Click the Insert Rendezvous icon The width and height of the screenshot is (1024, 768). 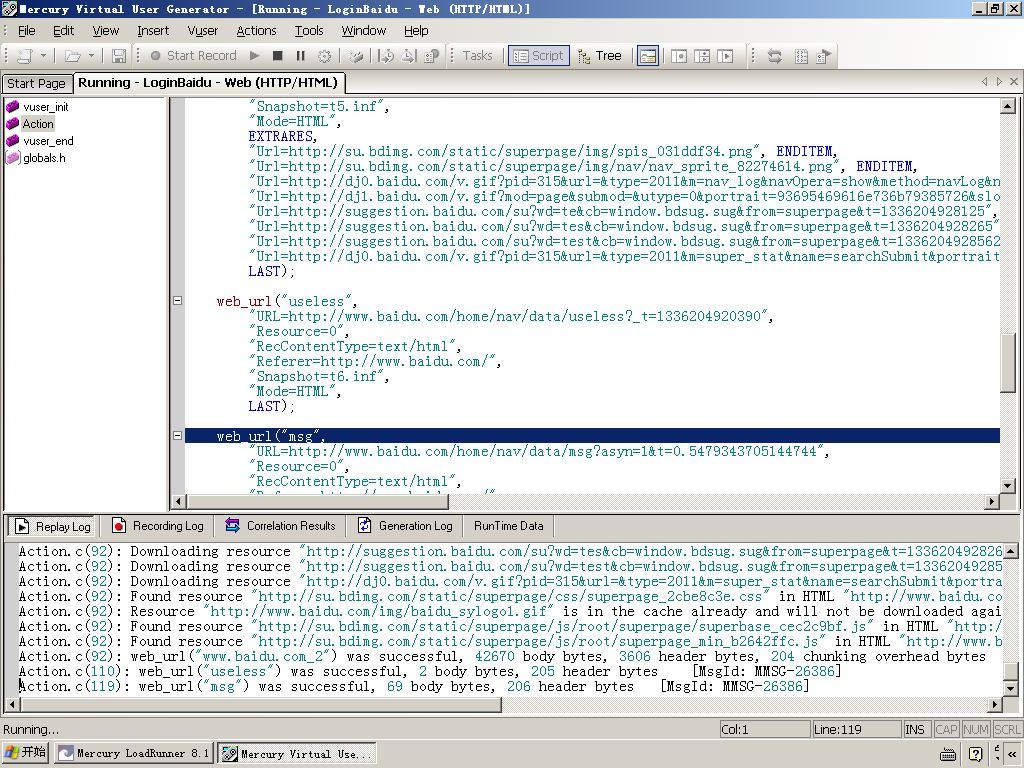(x=431, y=56)
